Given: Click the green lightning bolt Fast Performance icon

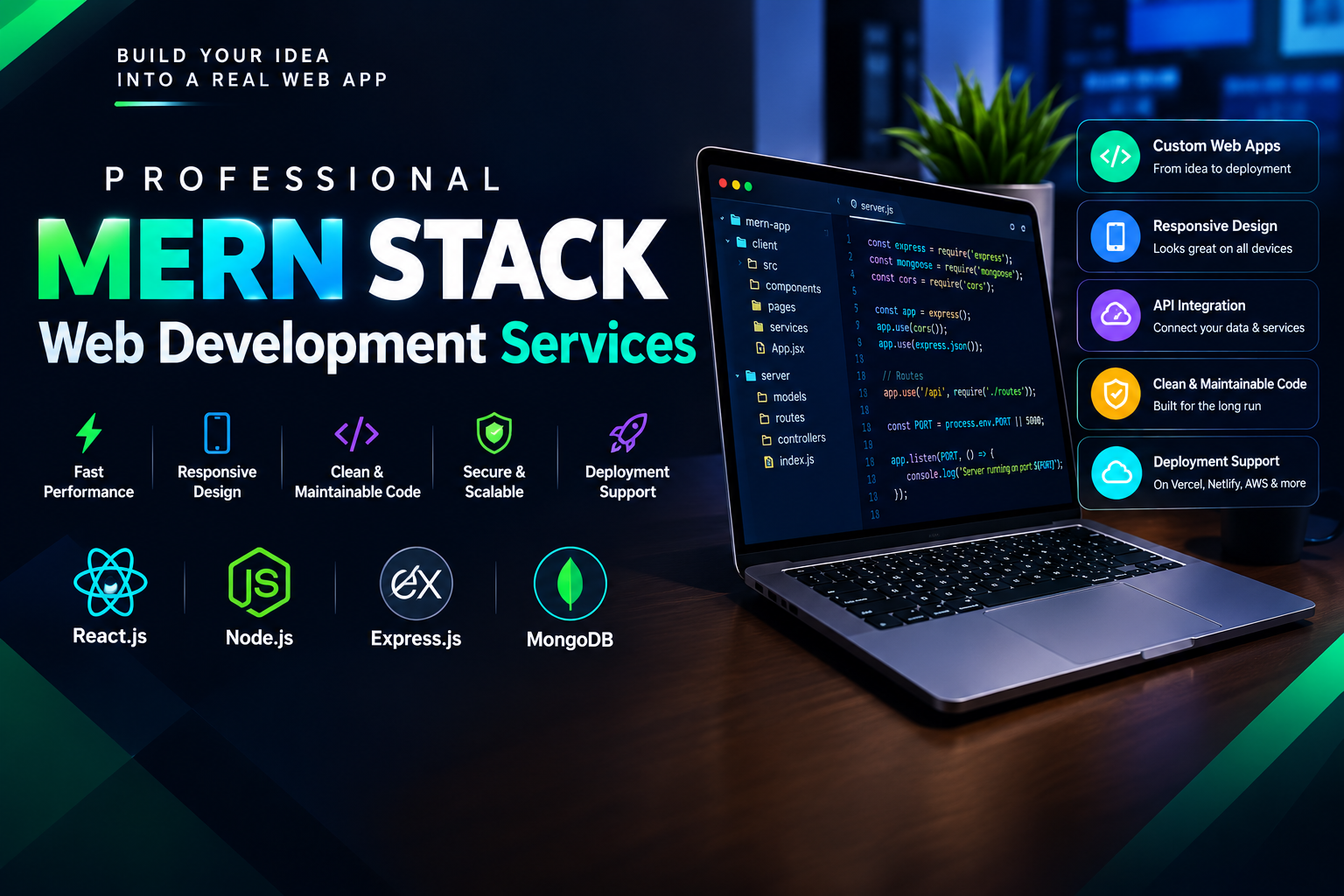Looking at the screenshot, I should pyautogui.click(x=89, y=433).
